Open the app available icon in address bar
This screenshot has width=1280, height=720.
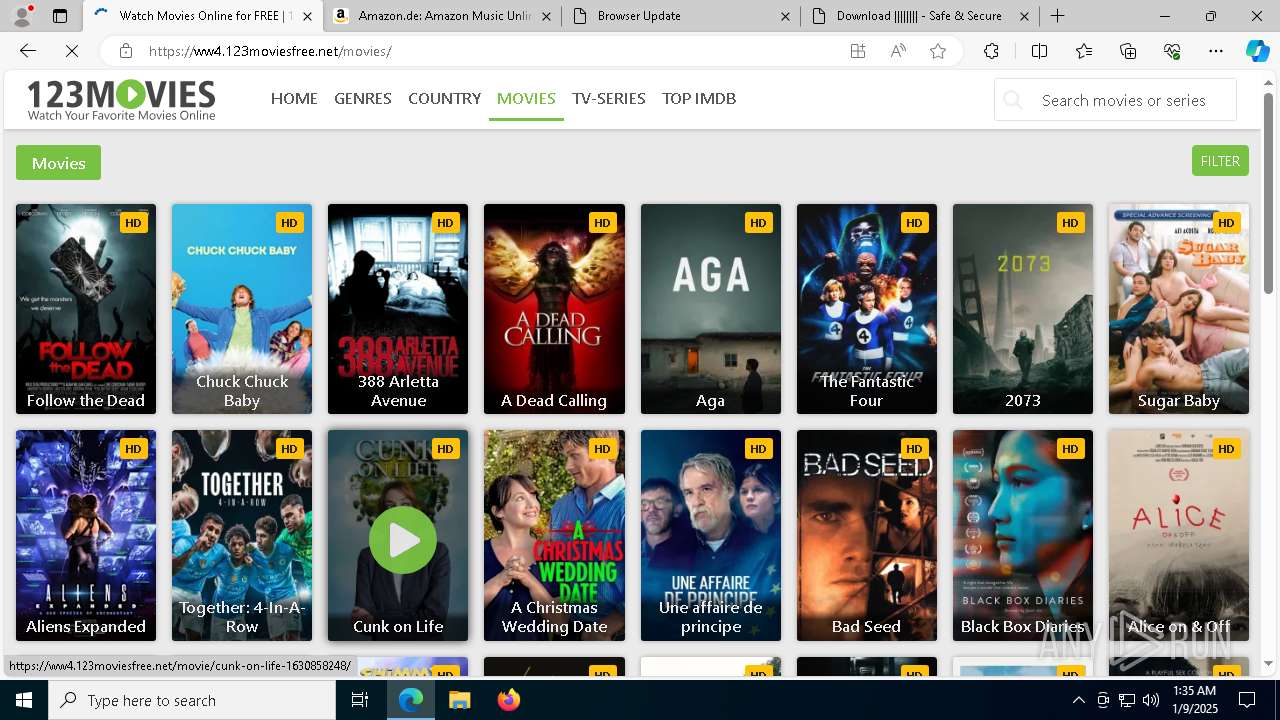point(858,51)
